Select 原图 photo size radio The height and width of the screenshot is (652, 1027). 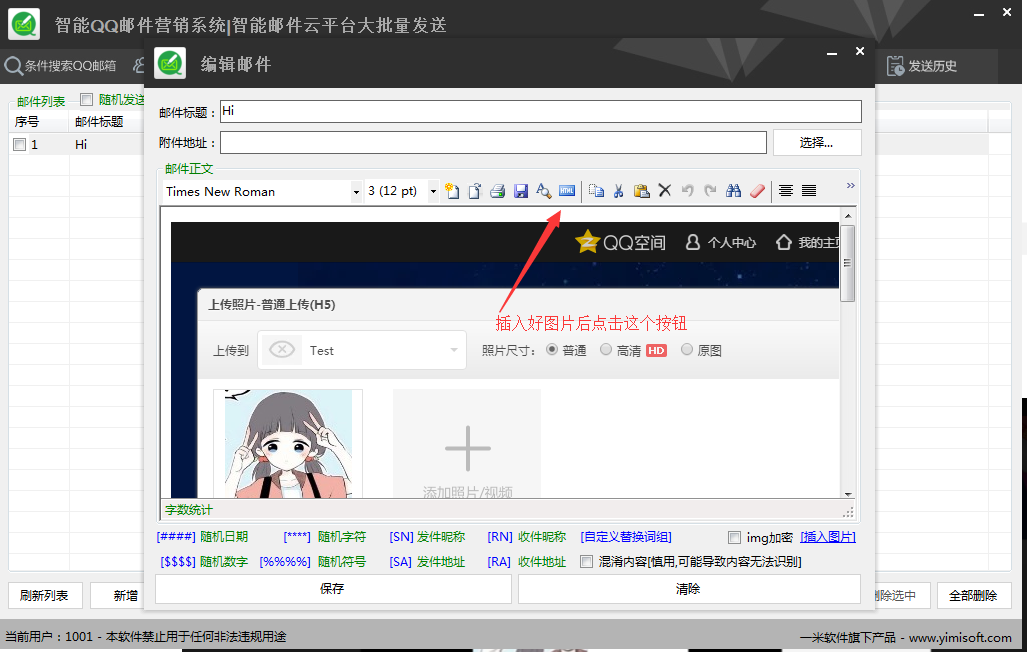coord(686,349)
